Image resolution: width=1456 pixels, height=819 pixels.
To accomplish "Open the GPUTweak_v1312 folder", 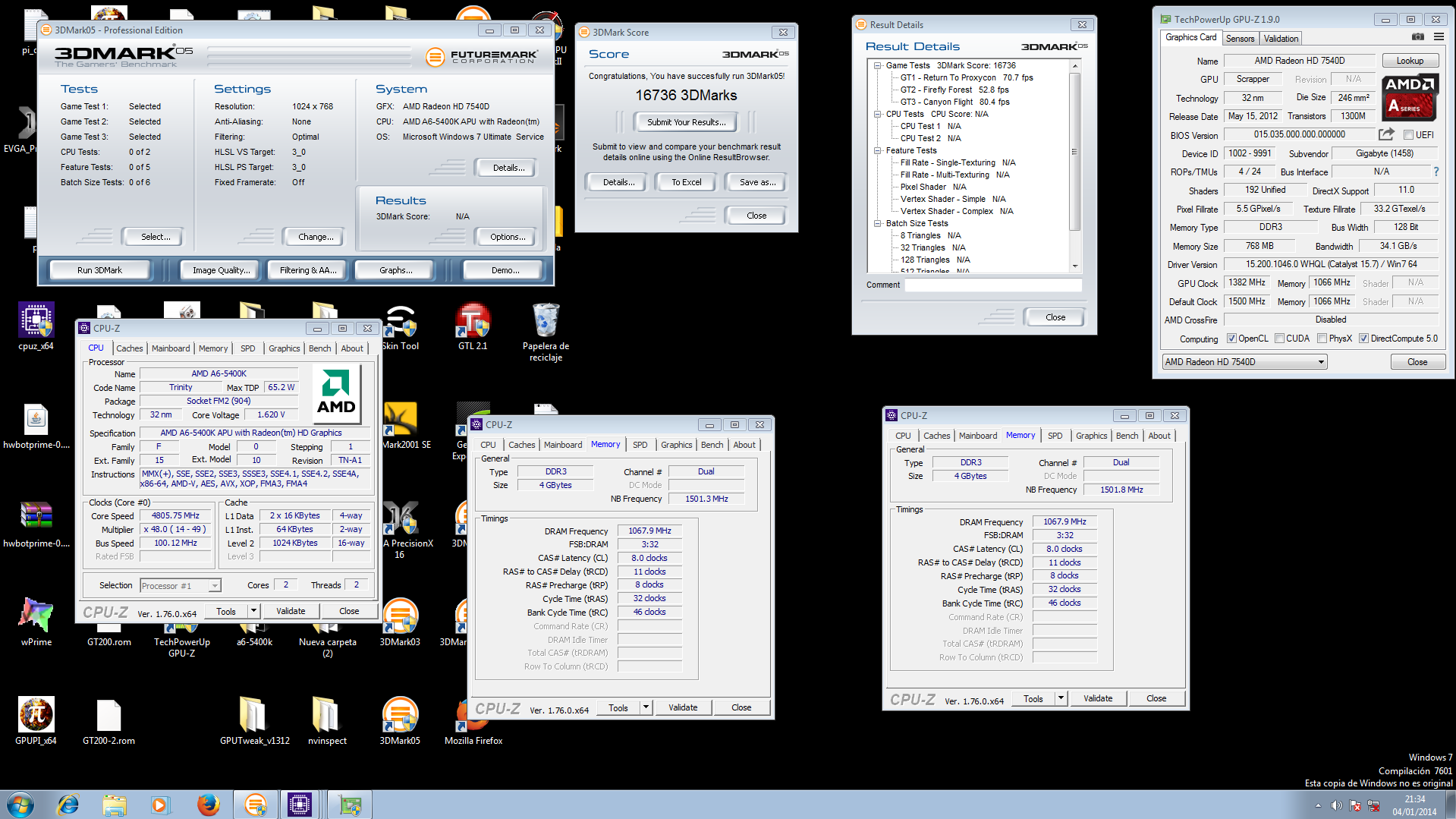I will point(254,721).
